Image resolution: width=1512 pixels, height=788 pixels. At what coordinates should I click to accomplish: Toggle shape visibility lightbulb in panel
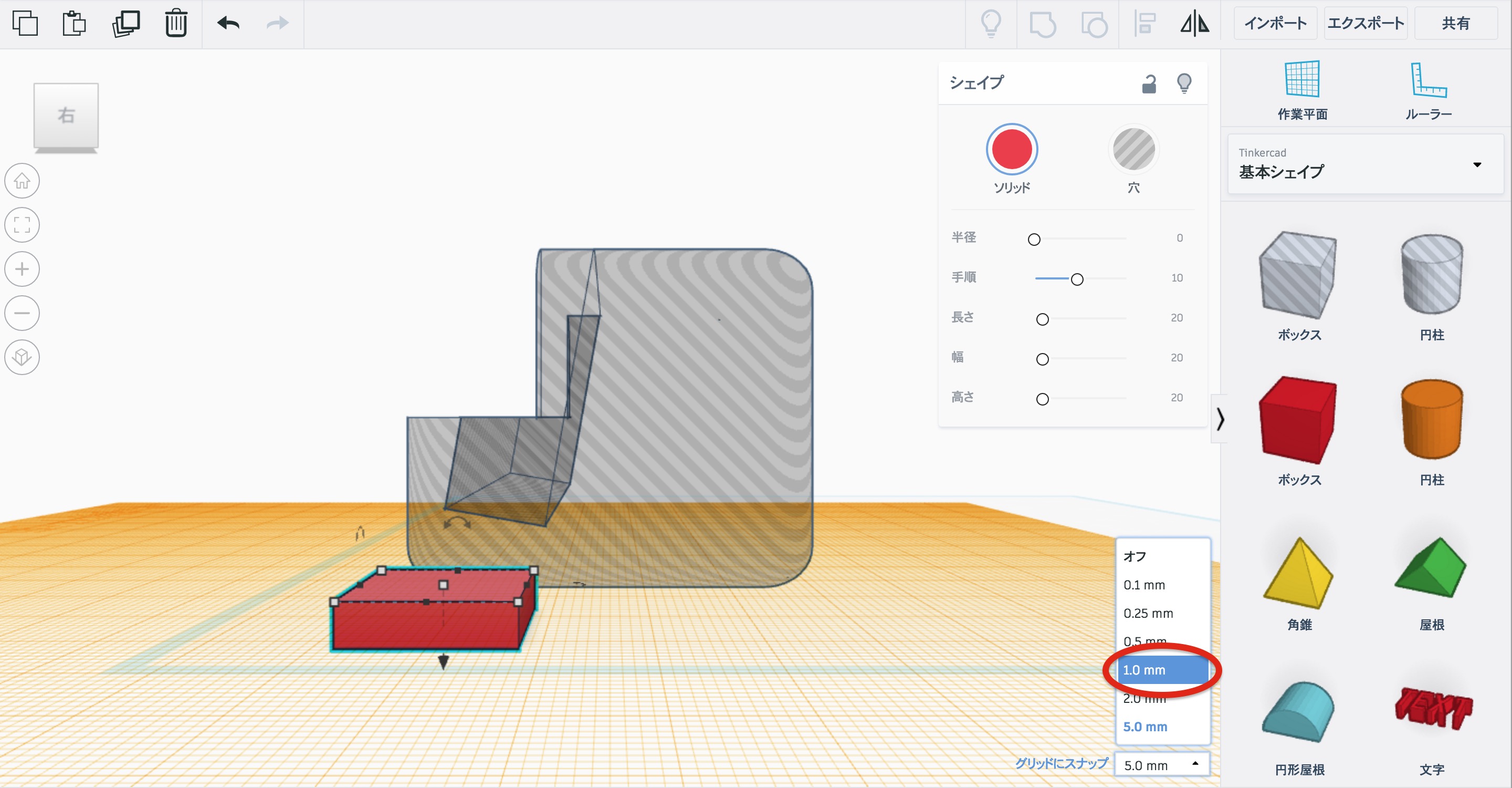(1184, 84)
